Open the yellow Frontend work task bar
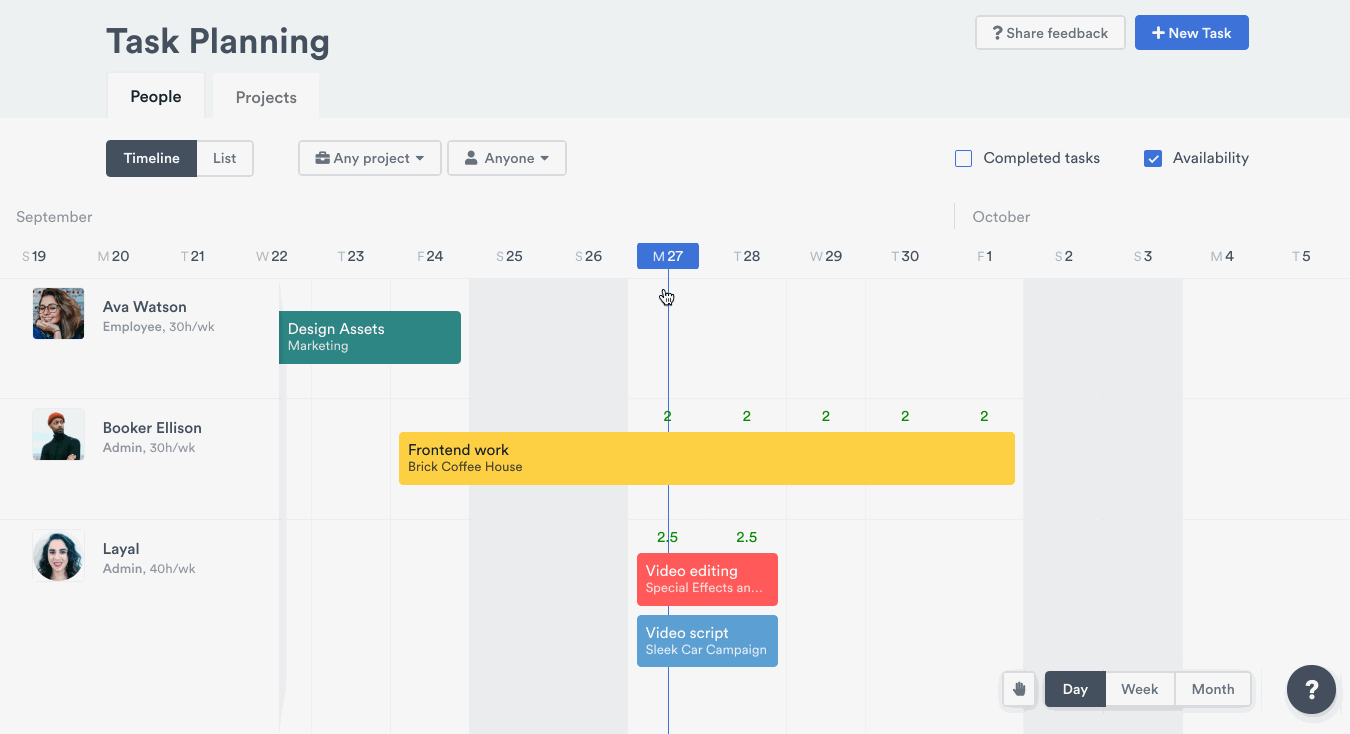This screenshot has height=734, width=1350. pyautogui.click(x=706, y=458)
